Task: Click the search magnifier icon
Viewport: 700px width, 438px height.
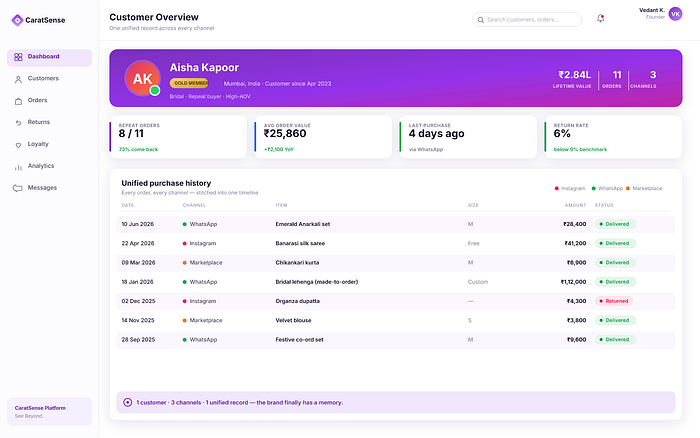Action: [481, 20]
